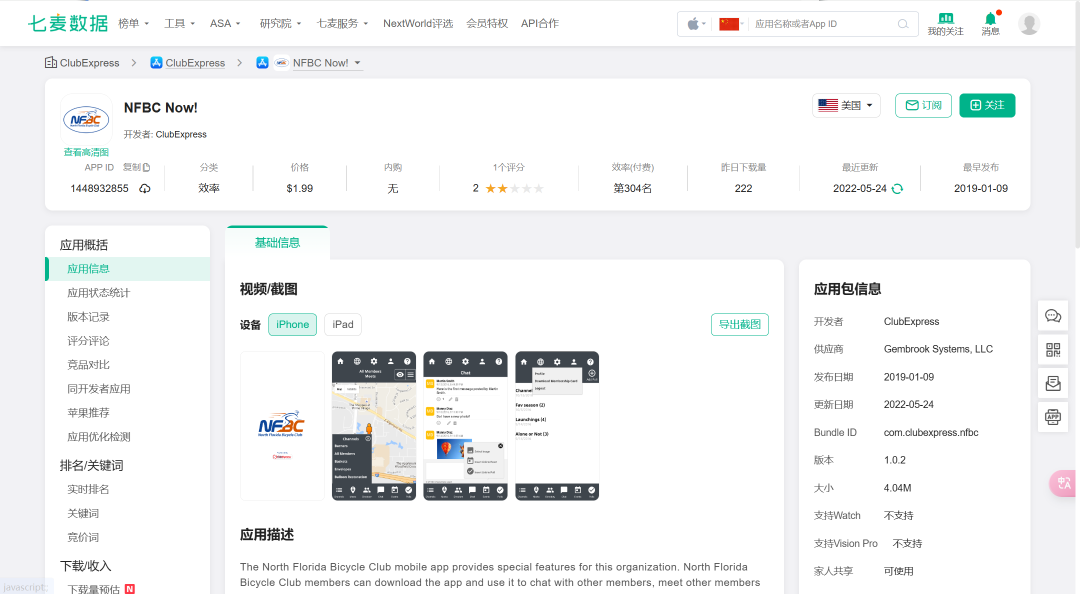Open the QR code floating icon
The height and width of the screenshot is (594, 1080).
pyautogui.click(x=1052, y=349)
